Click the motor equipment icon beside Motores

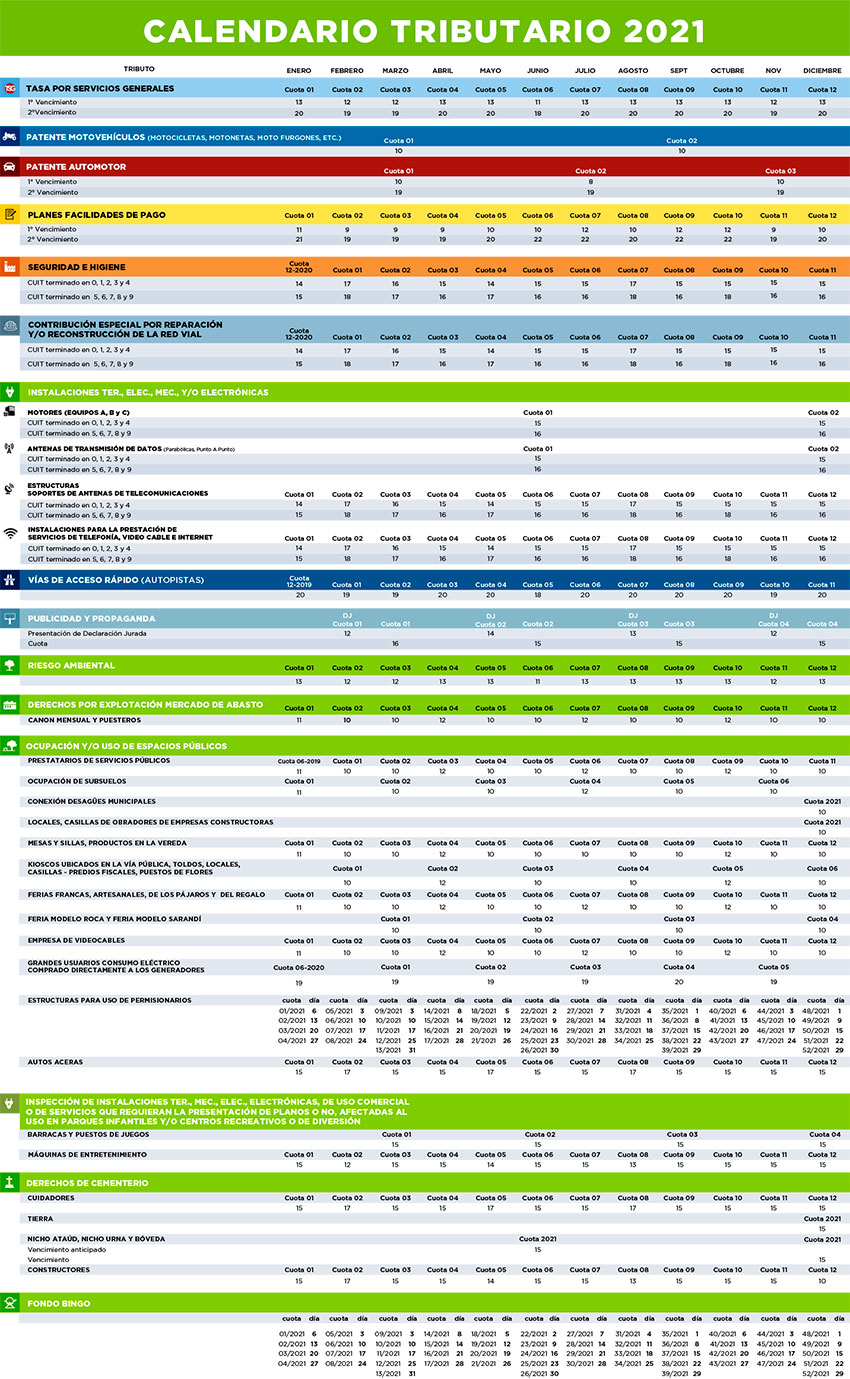click(9, 412)
